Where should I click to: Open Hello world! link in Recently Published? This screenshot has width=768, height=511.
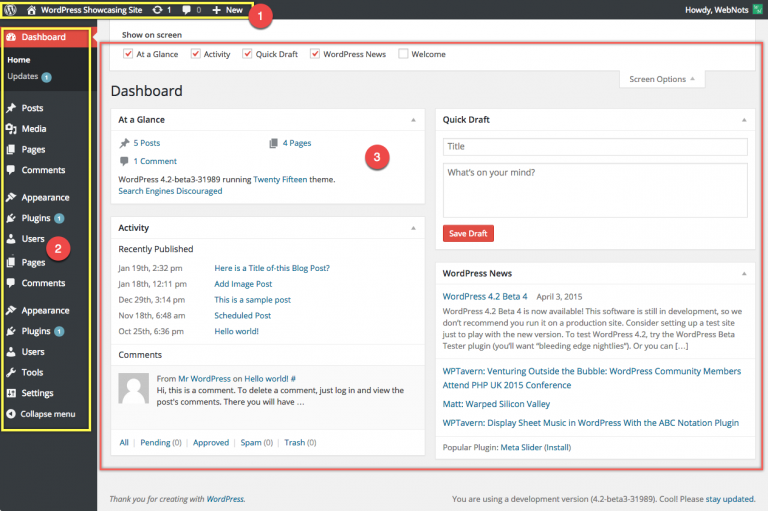236,331
